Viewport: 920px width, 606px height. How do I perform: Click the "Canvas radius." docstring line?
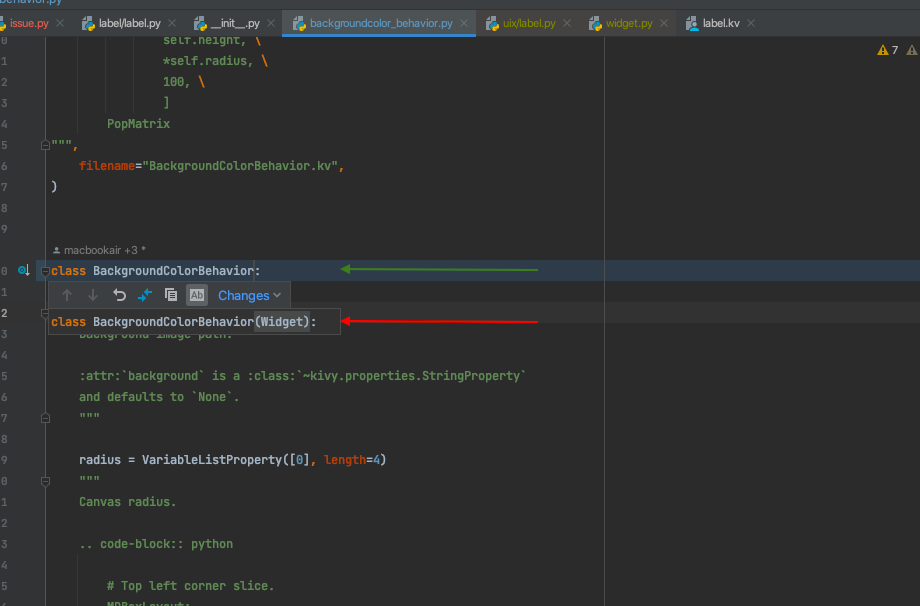[127, 502]
